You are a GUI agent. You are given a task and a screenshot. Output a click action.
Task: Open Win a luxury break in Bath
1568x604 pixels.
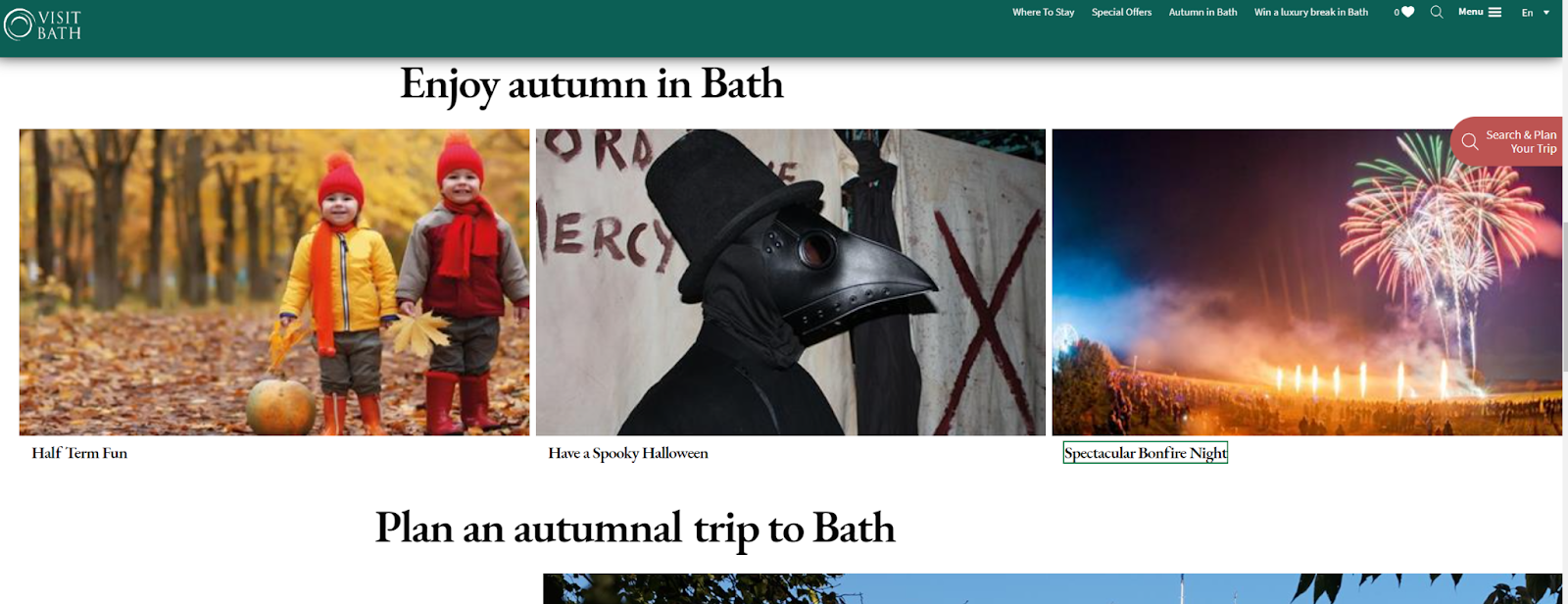[1310, 12]
